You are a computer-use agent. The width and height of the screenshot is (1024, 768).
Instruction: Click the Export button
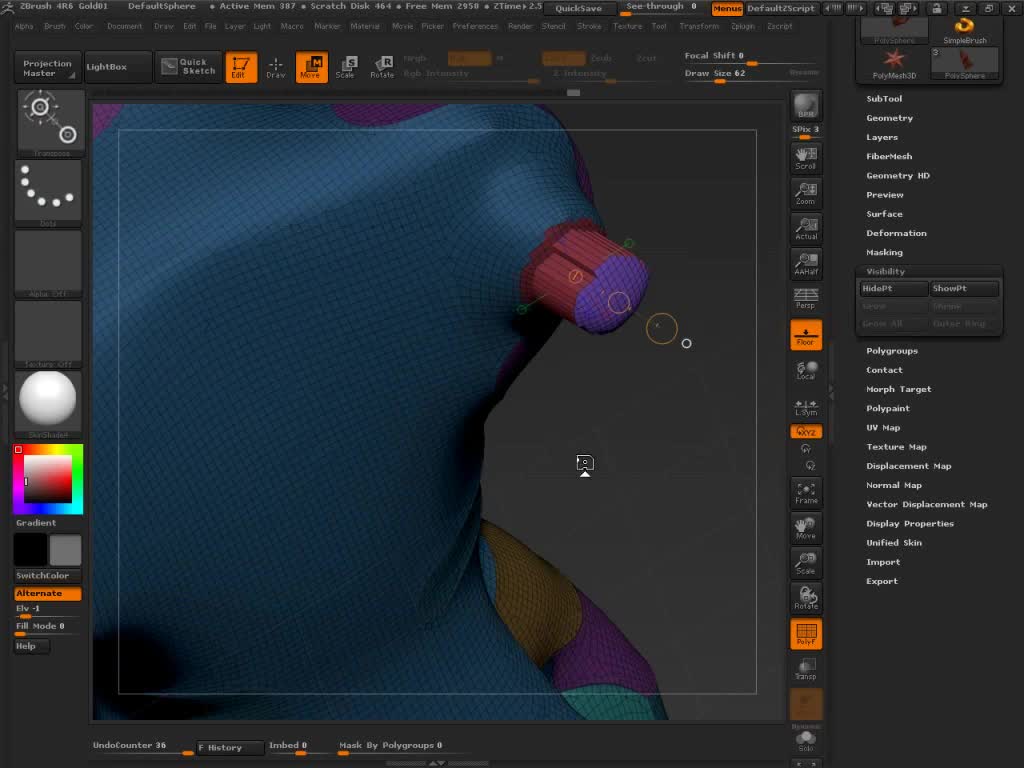pyautogui.click(x=882, y=581)
